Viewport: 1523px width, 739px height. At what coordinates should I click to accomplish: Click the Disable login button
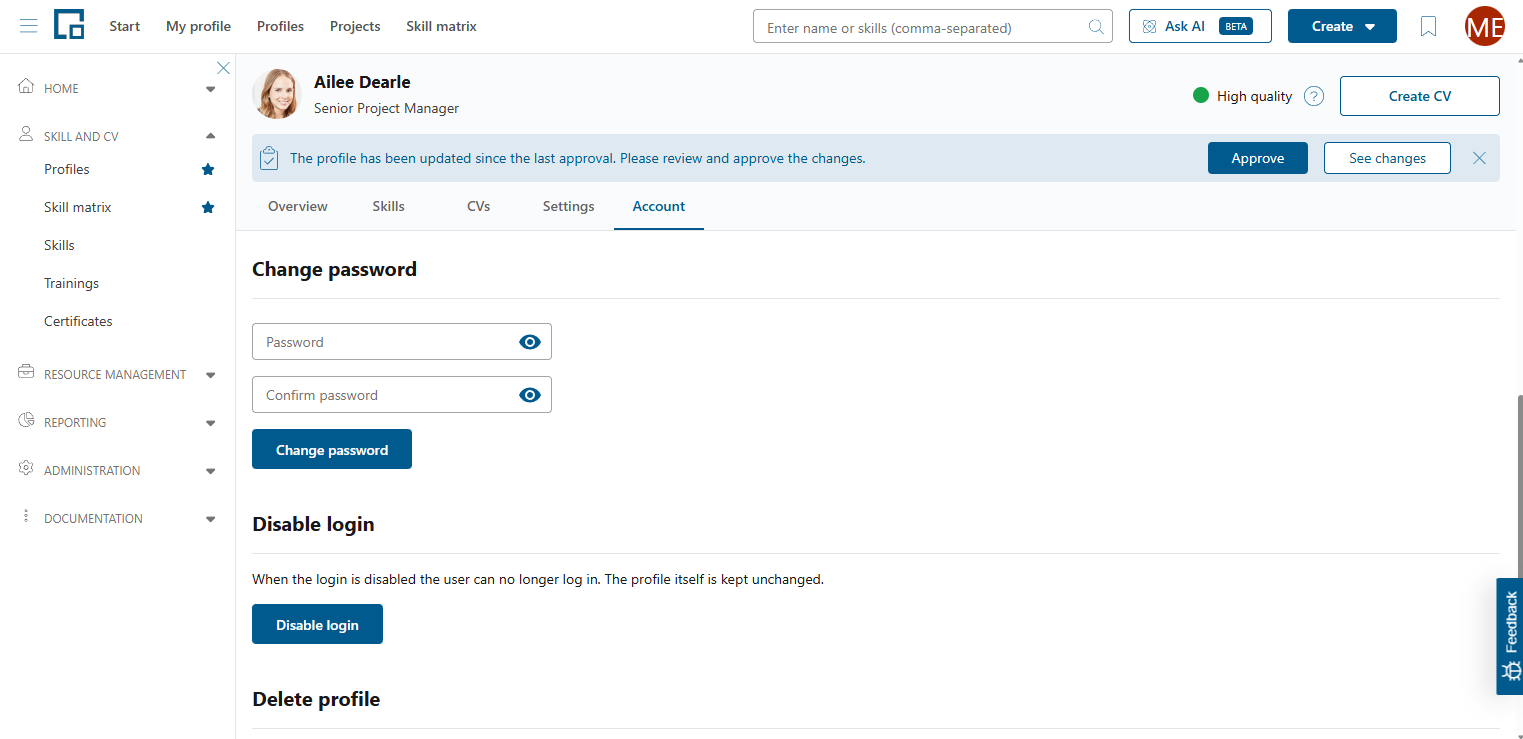click(317, 624)
